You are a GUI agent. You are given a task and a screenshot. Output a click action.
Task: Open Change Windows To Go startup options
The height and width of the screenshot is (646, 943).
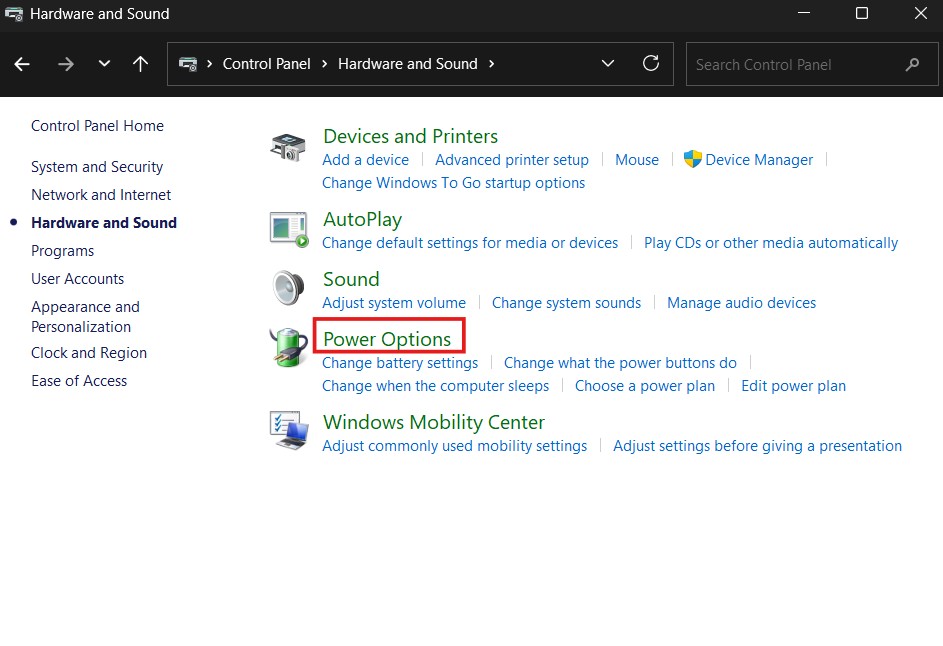coord(453,183)
